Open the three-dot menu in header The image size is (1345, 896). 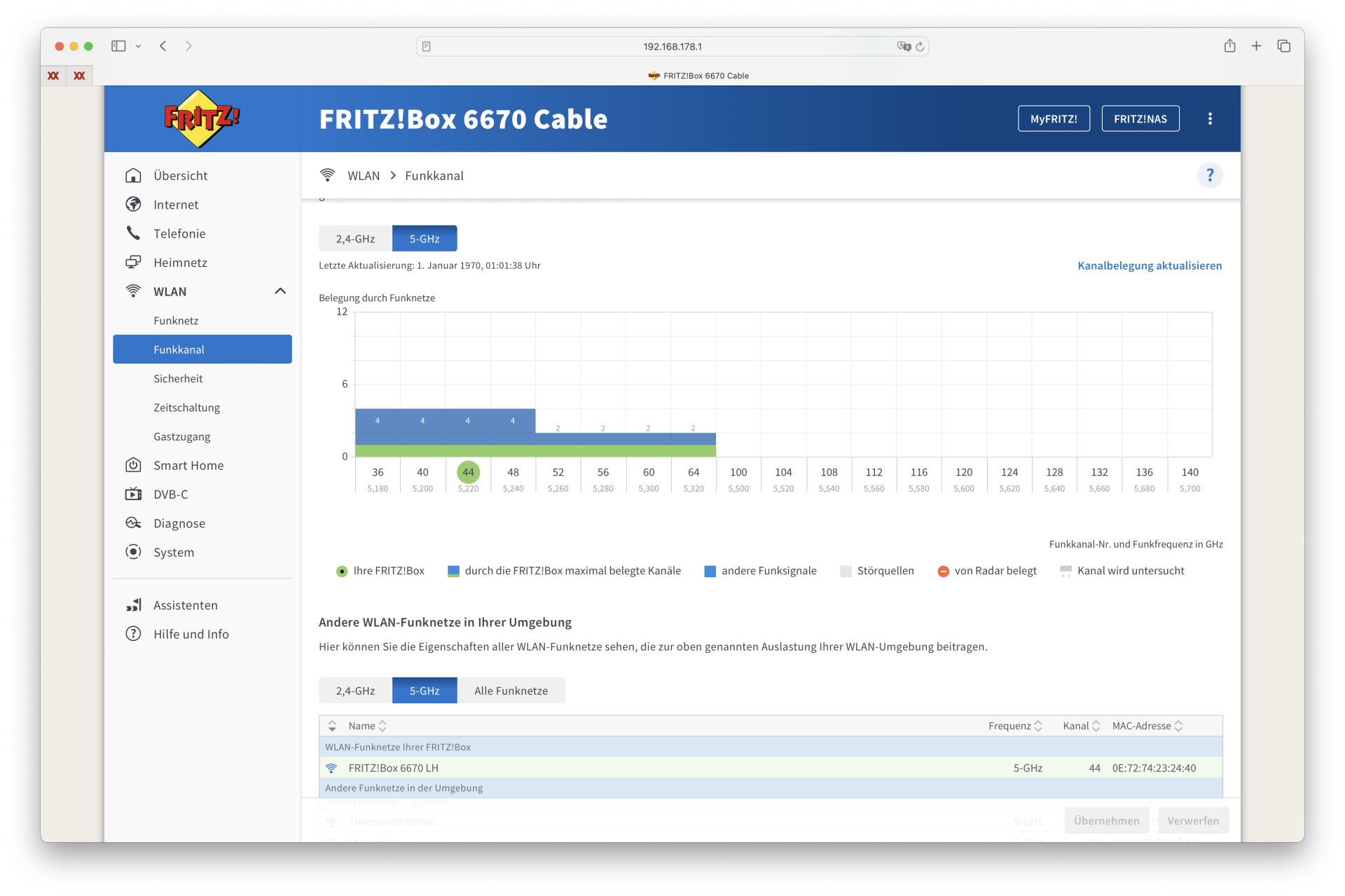pos(1210,118)
